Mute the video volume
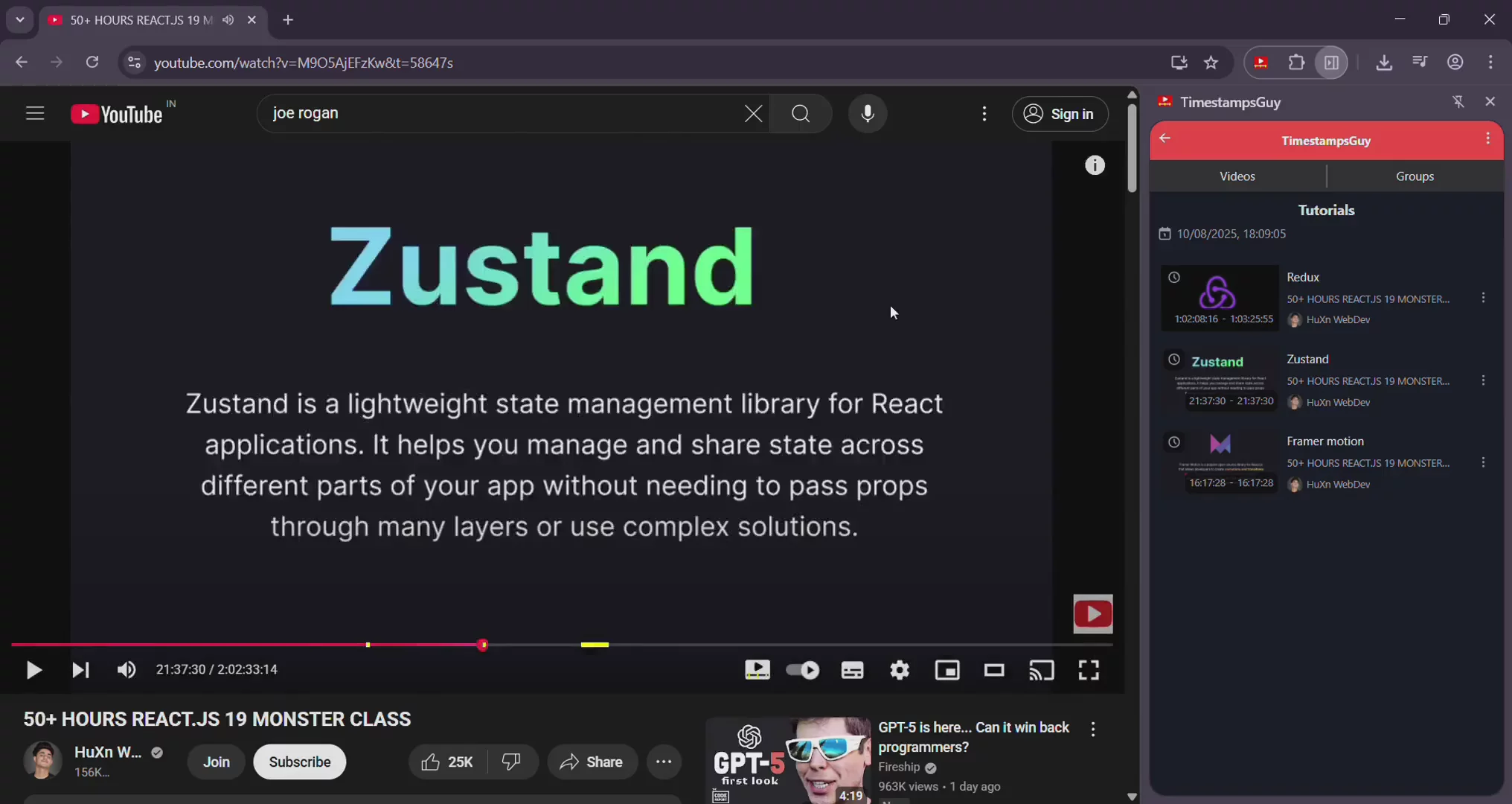The width and height of the screenshot is (1512, 804). (126, 670)
